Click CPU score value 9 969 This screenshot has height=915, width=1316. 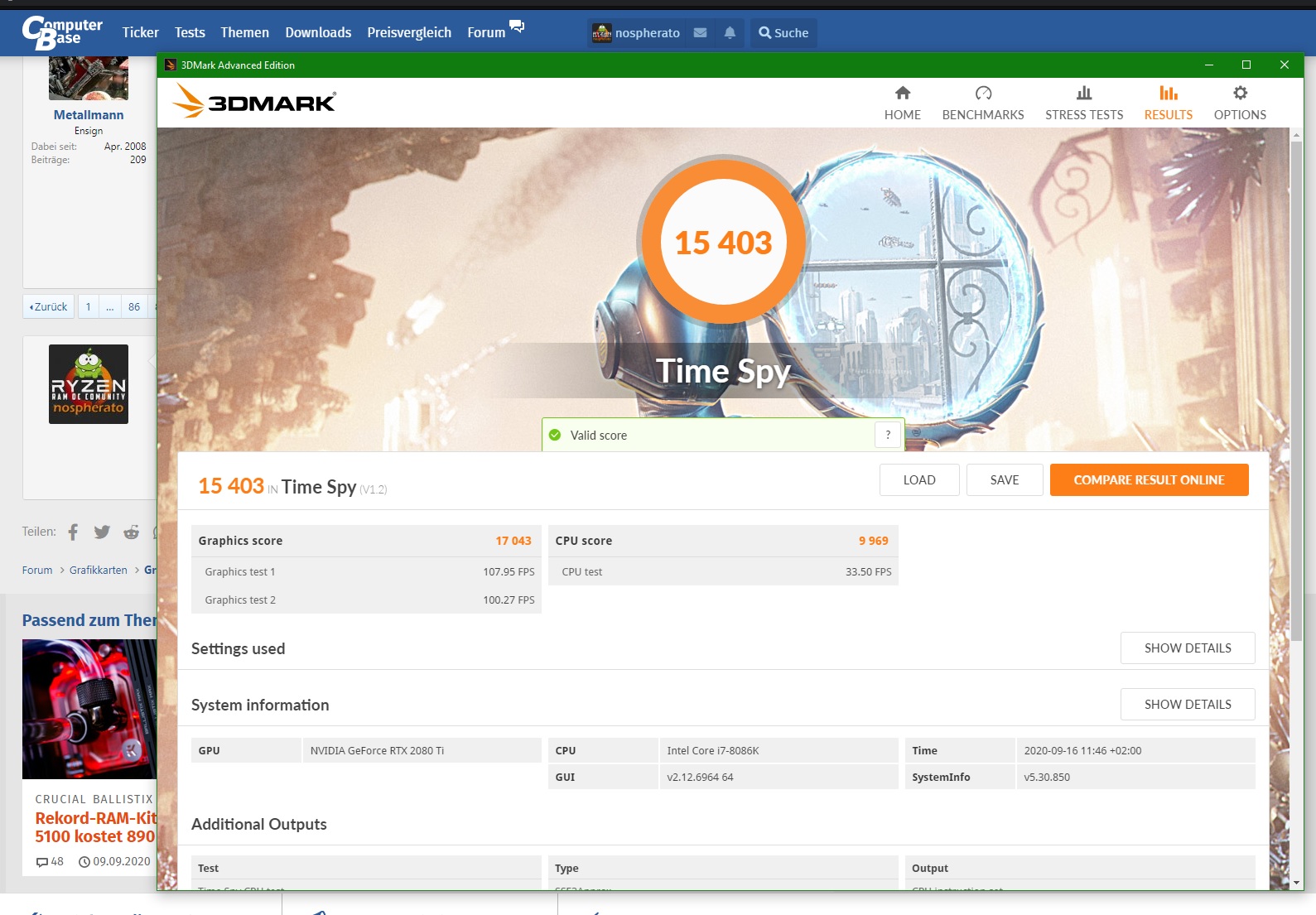tap(873, 541)
